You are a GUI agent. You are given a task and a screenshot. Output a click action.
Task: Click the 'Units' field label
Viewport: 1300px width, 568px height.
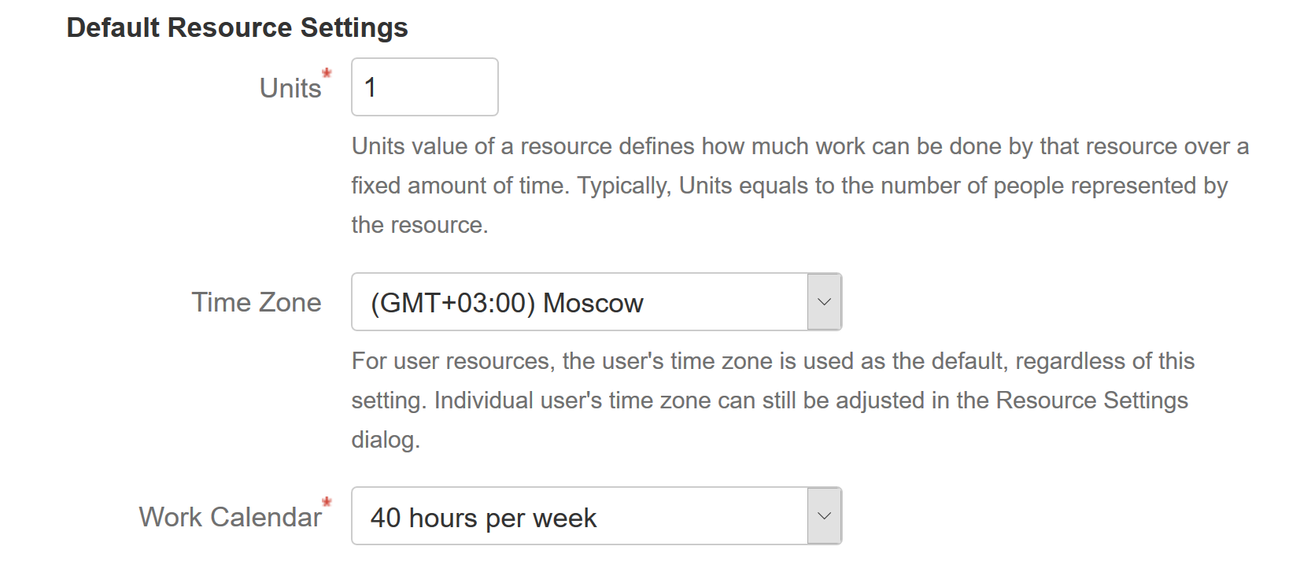click(290, 88)
